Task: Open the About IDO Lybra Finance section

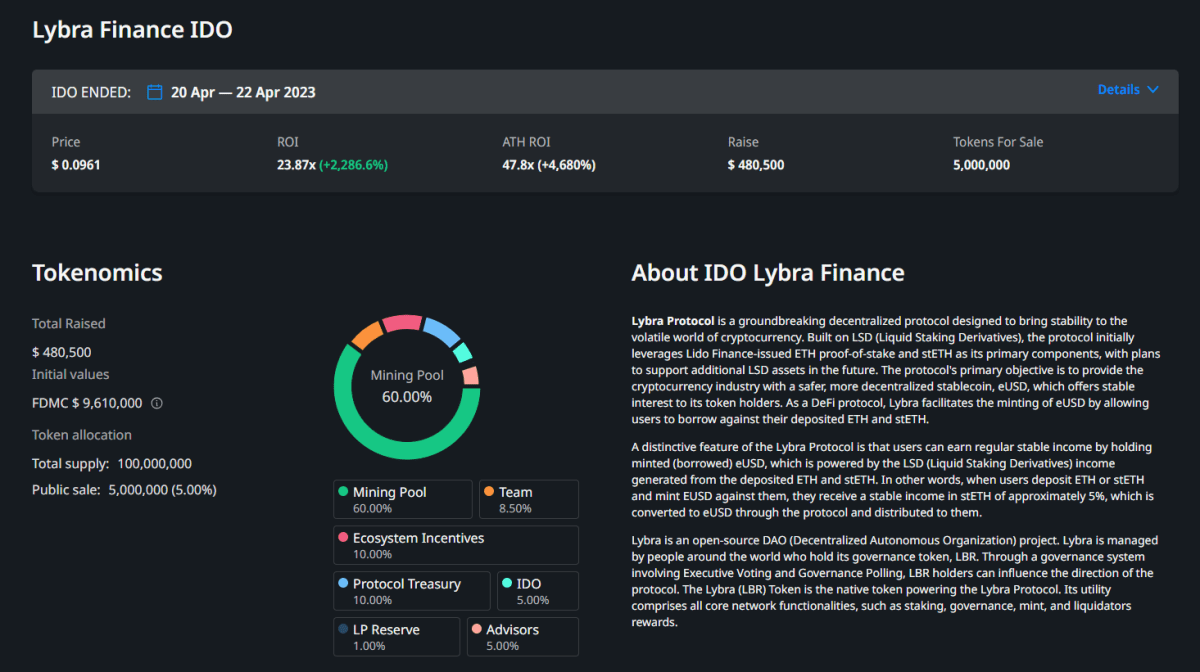Action: click(x=767, y=272)
